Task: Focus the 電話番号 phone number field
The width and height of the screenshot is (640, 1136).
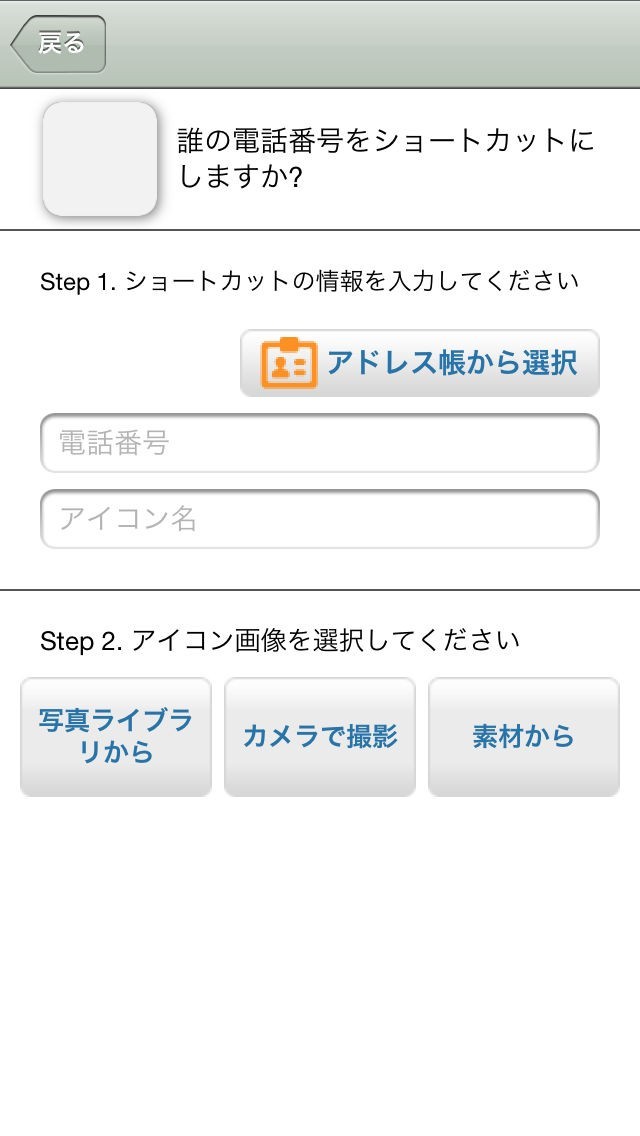Action: coord(319,443)
